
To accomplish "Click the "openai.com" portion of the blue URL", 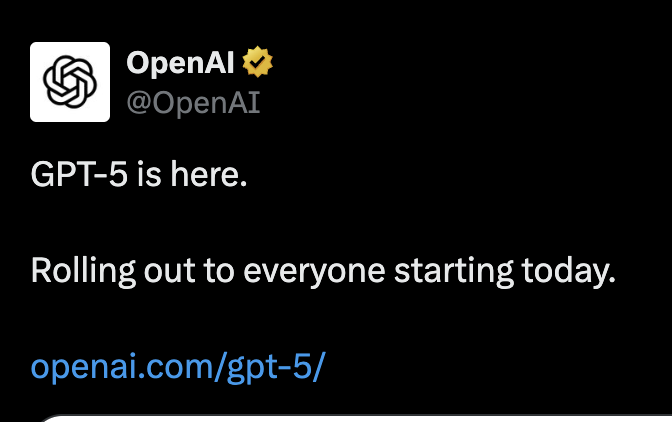I will [122, 367].
